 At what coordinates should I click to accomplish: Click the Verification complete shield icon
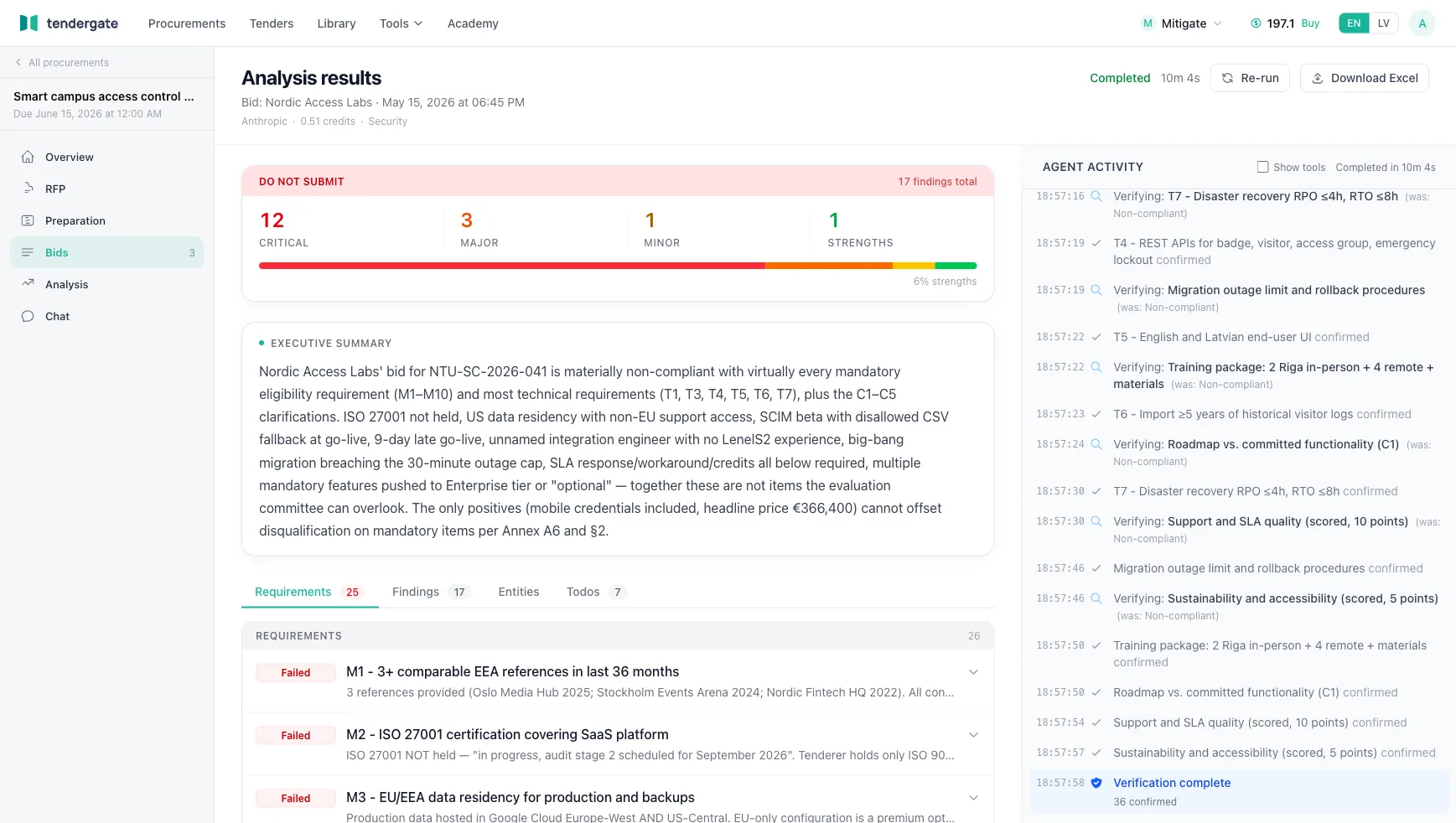1096,783
